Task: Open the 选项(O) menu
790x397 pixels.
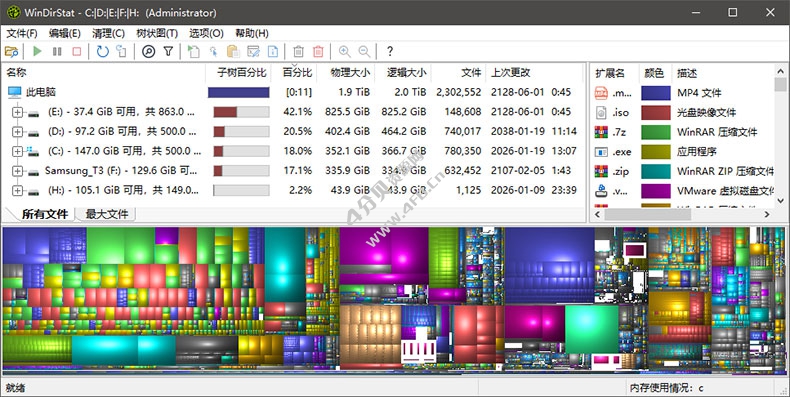Action: tap(206, 33)
